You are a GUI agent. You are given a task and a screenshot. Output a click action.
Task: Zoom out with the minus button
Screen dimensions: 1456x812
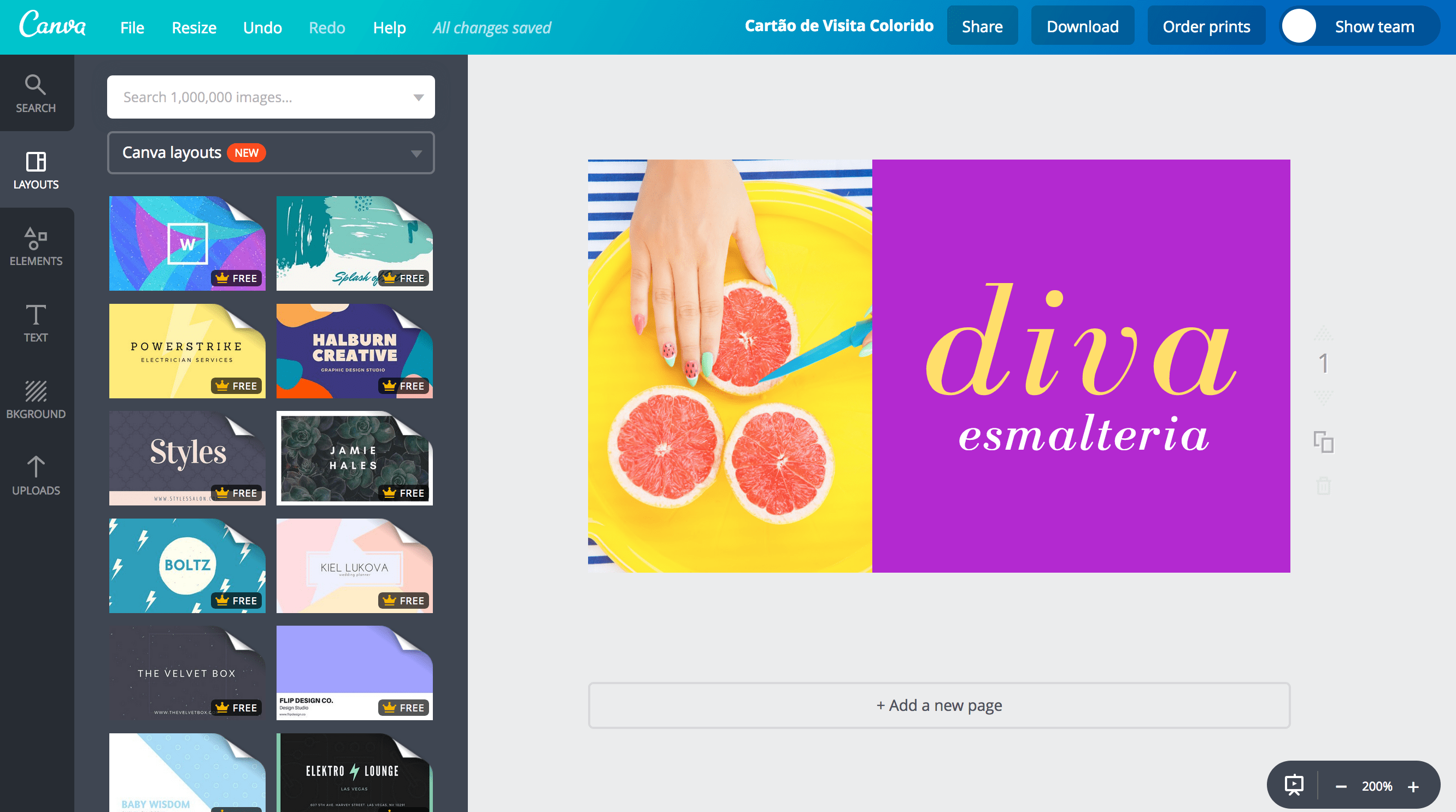pyautogui.click(x=1341, y=786)
